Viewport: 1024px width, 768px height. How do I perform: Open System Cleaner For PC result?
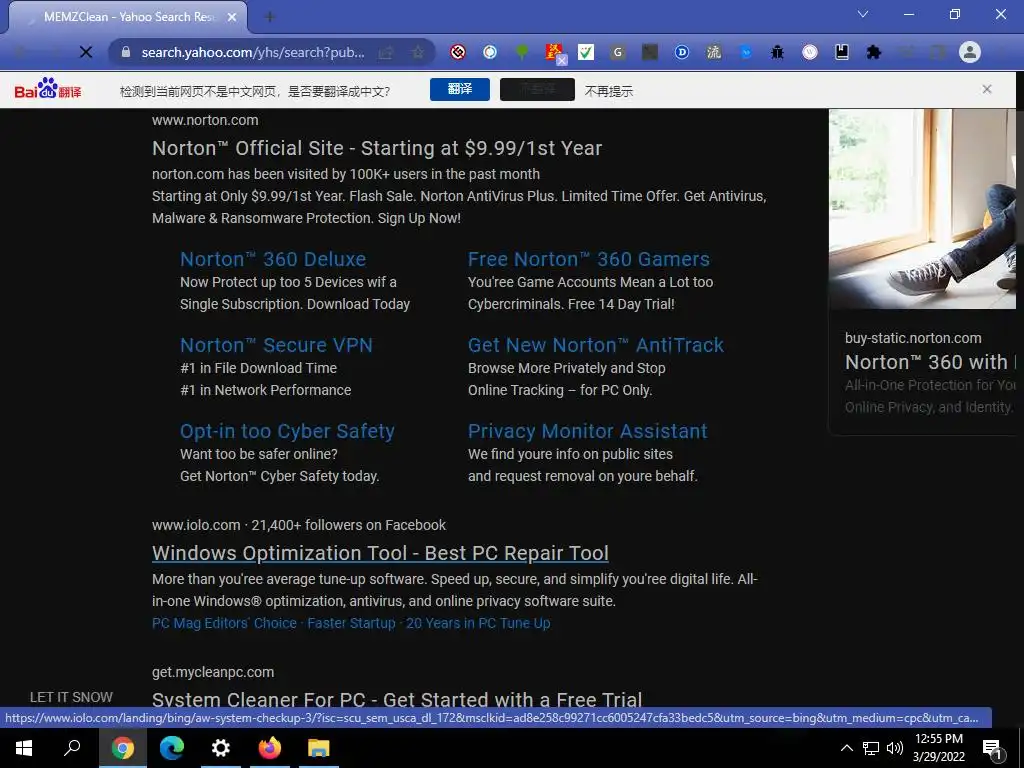(x=397, y=699)
